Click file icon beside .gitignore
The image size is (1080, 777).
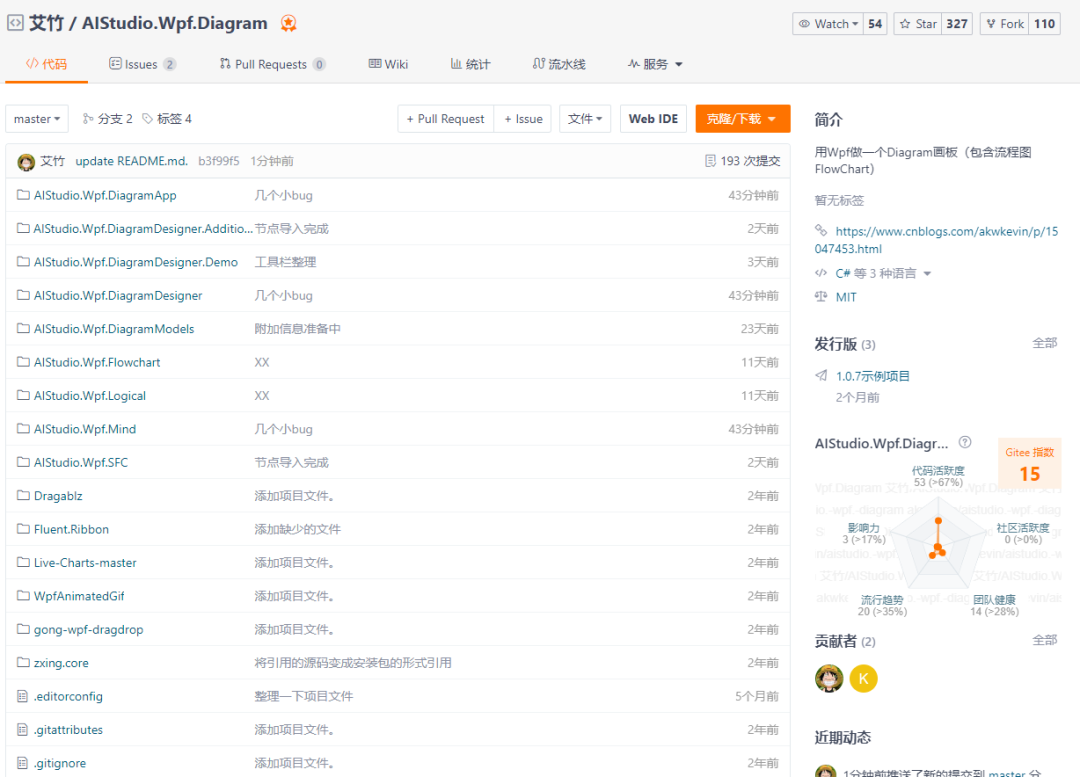(23, 763)
